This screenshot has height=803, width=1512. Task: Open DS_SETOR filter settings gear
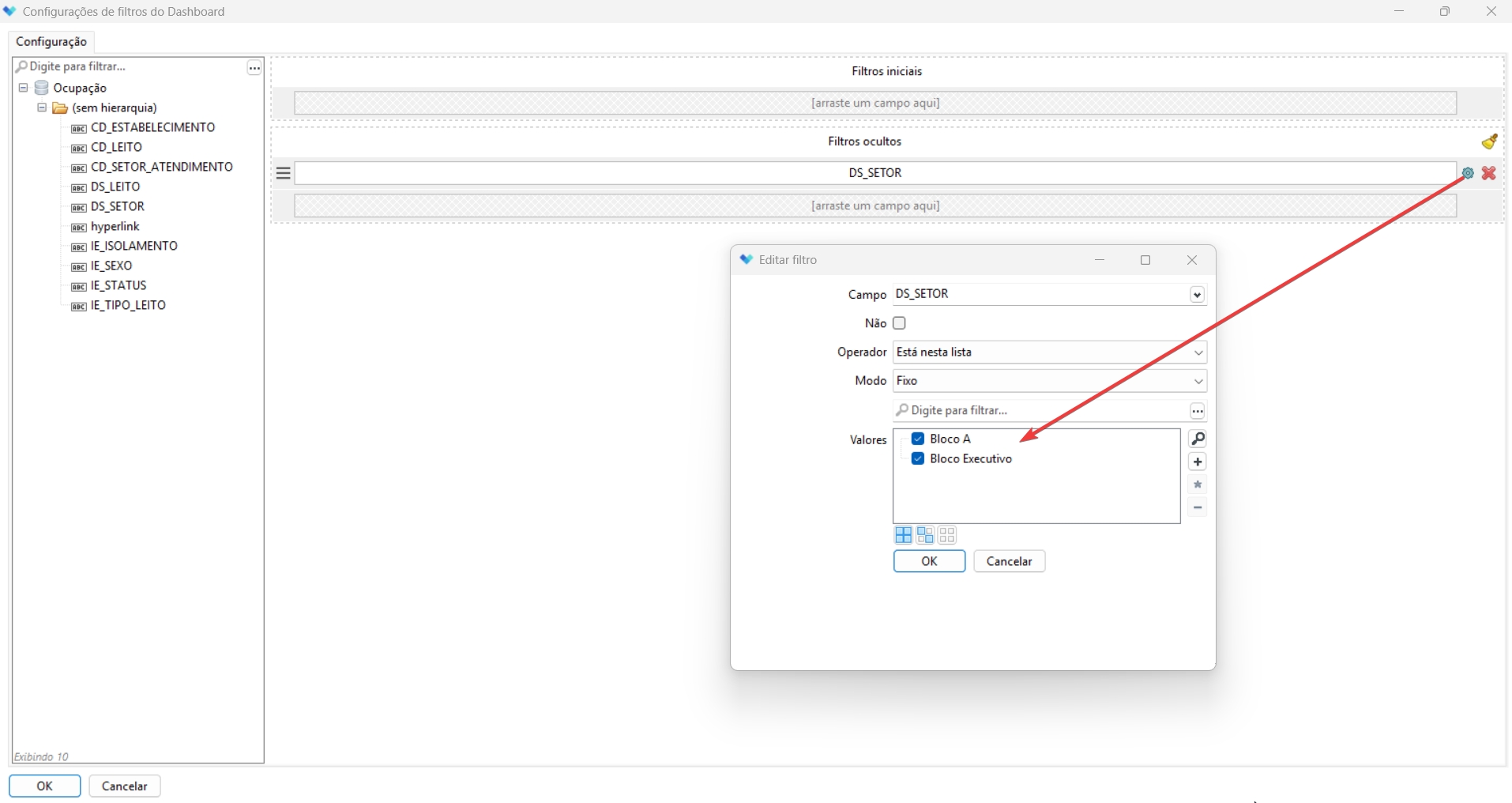pyautogui.click(x=1468, y=173)
